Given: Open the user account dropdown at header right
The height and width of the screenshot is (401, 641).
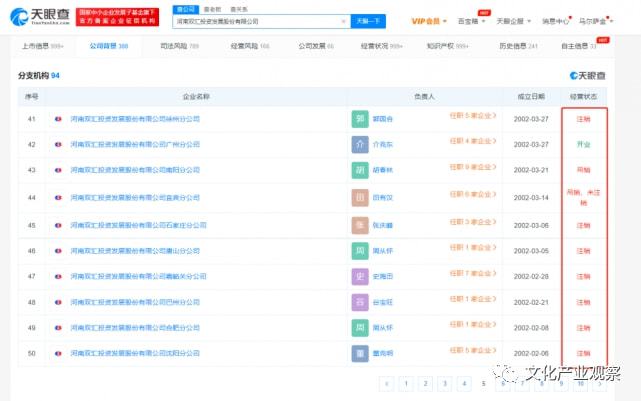Looking at the screenshot, I should pos(596,21).
